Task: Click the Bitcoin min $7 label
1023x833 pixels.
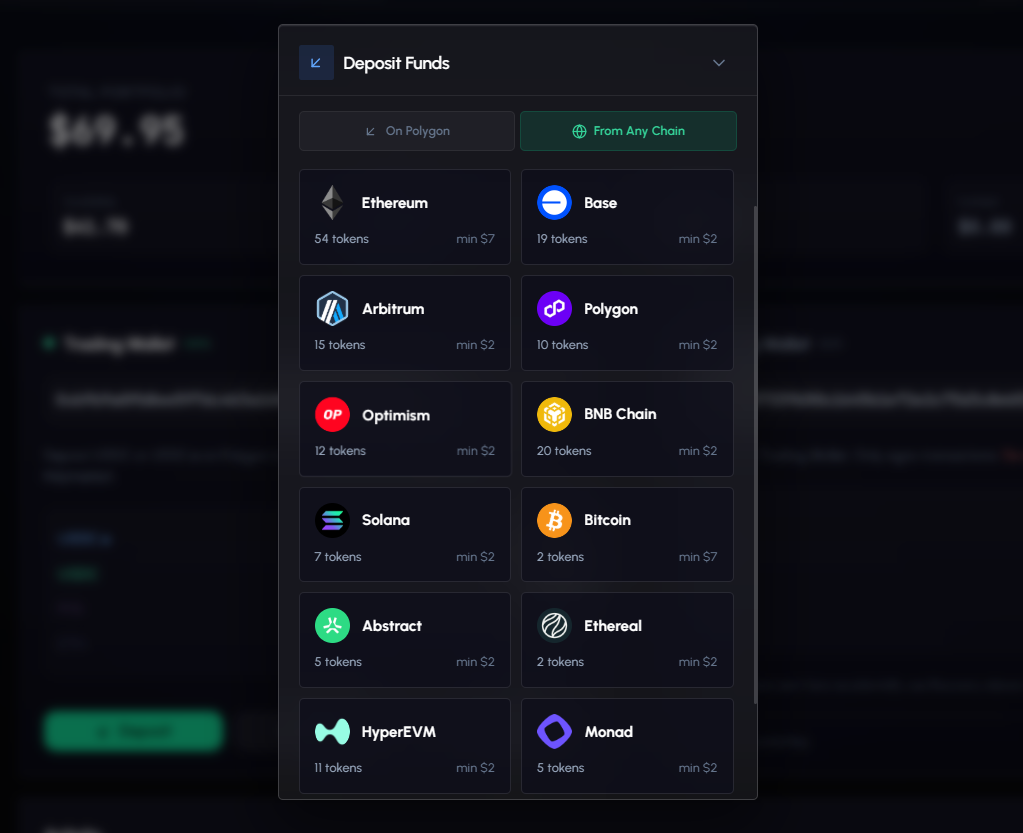Action: [x=697, y=557]
